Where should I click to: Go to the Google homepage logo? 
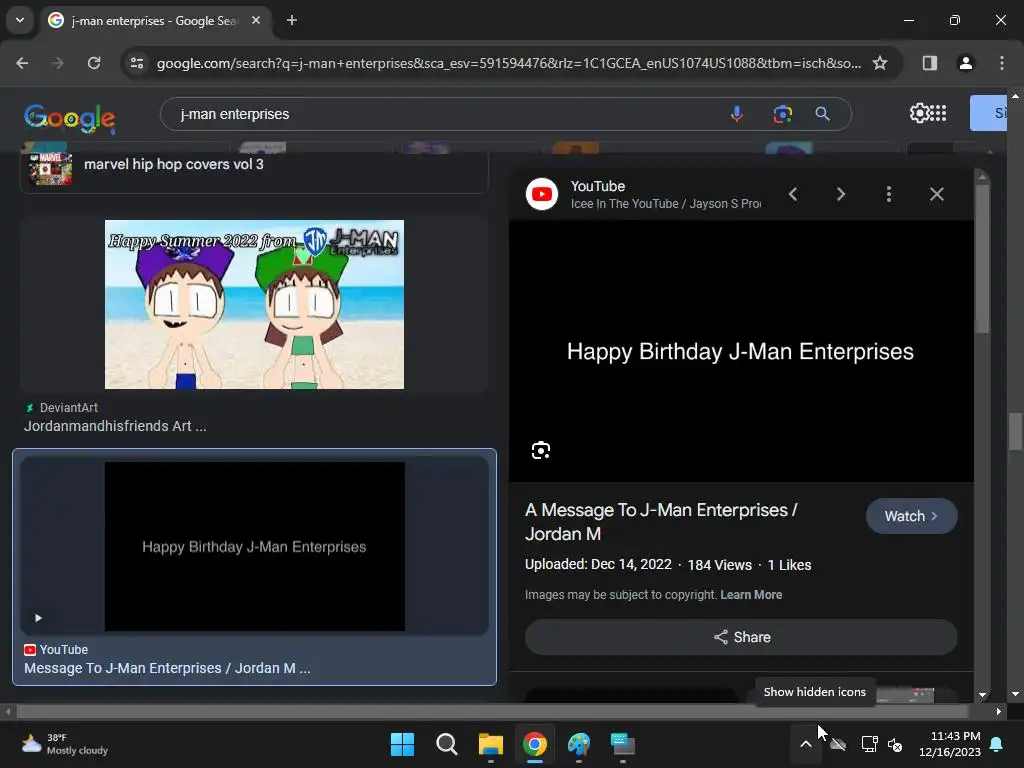pos(70,118)
